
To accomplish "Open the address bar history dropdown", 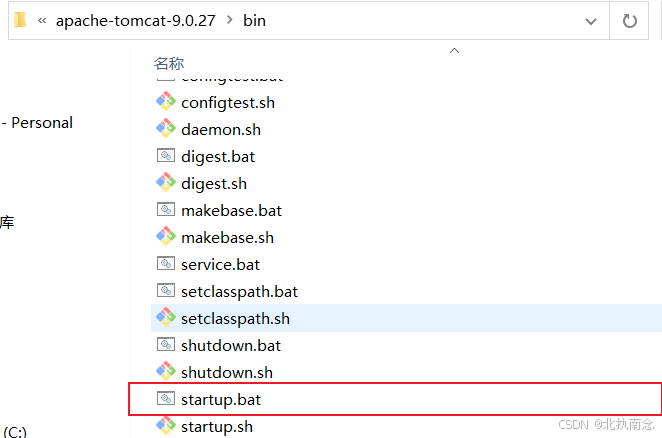I will [591, 21].
